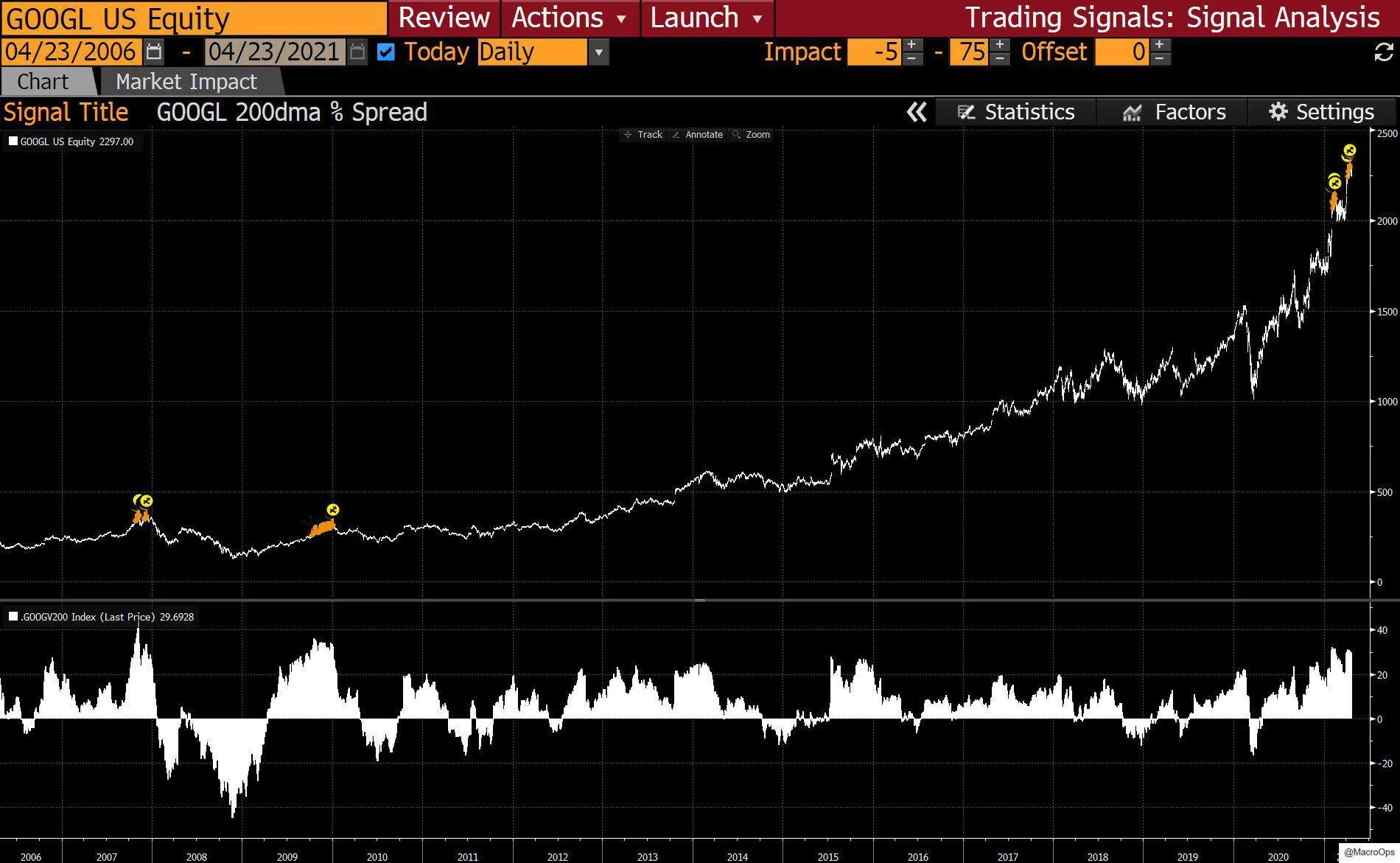
Task: Click the 2008 label on time axis
Action: click(x=197, y=856)
